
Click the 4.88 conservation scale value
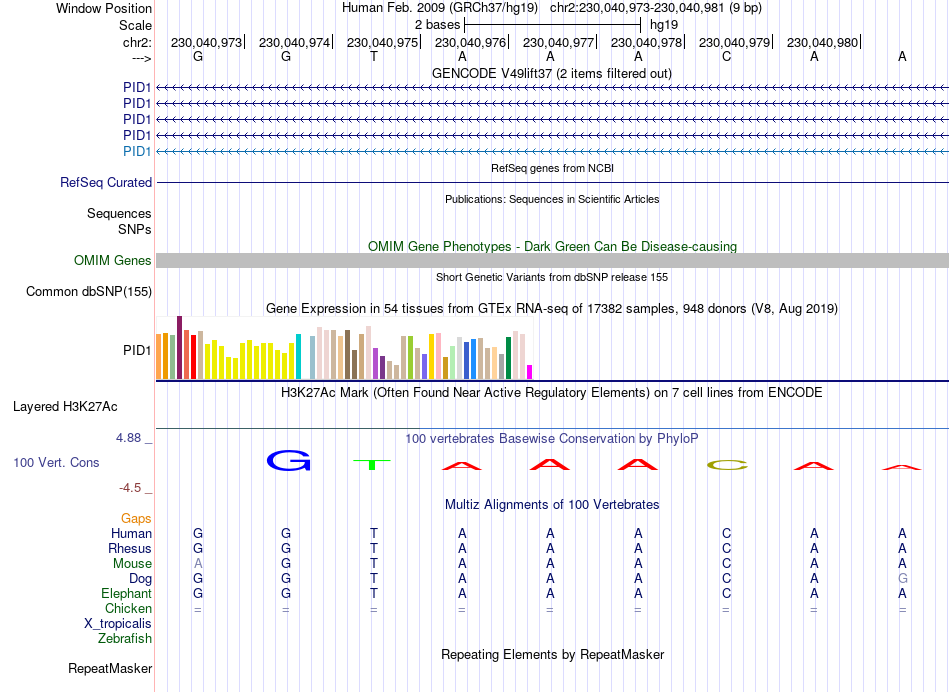[x=128, y=437]
